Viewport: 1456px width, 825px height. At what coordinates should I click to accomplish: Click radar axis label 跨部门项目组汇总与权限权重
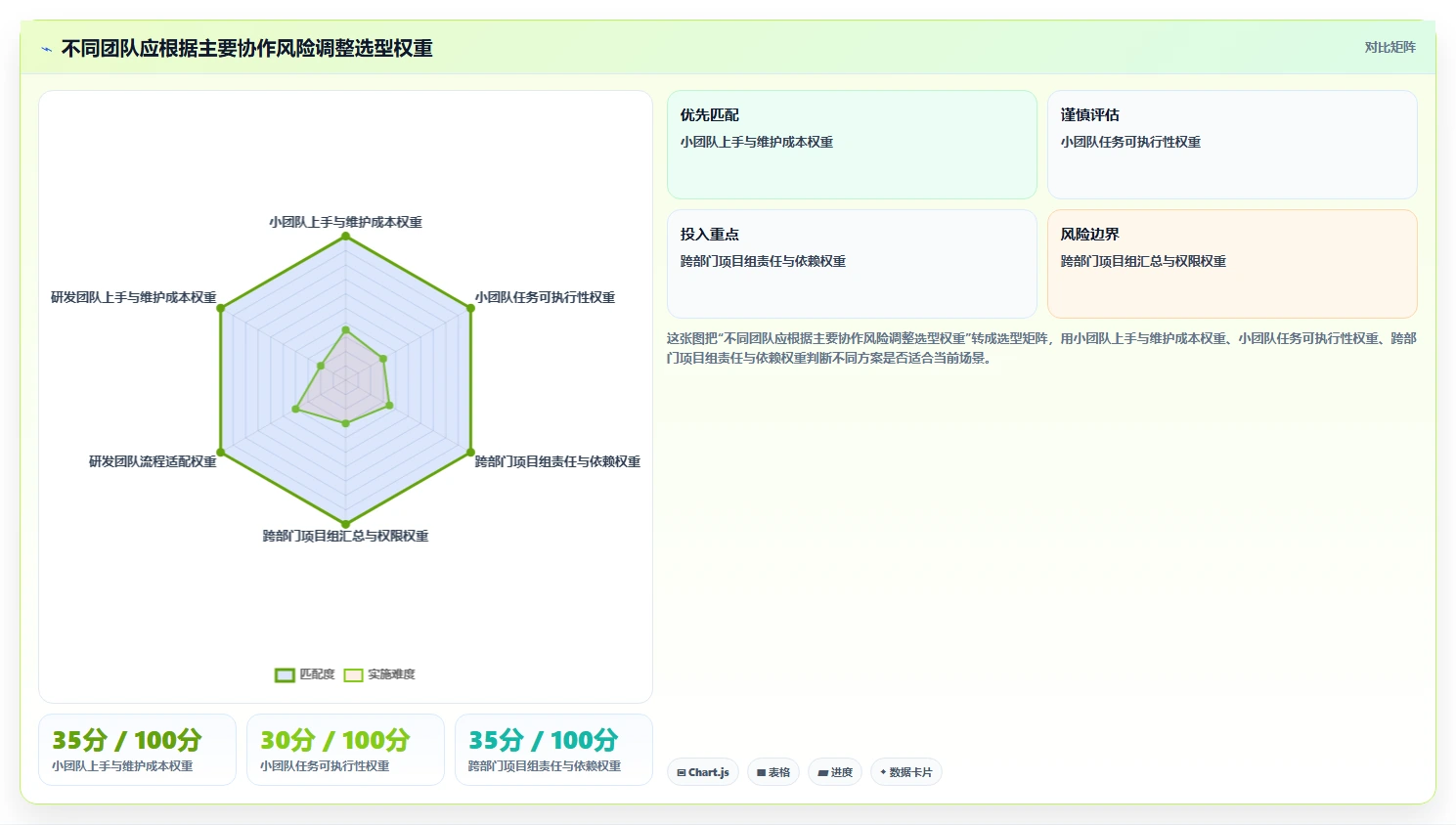pyautogui.click(x=345, y=536)
